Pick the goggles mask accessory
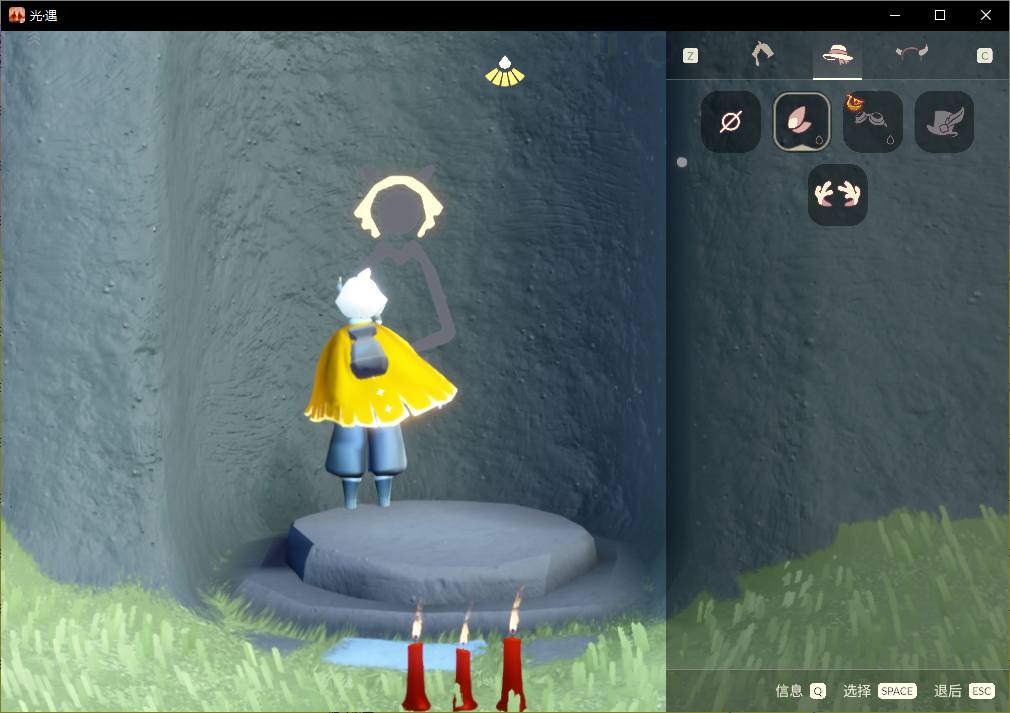1010x713 pixels. 873,121
